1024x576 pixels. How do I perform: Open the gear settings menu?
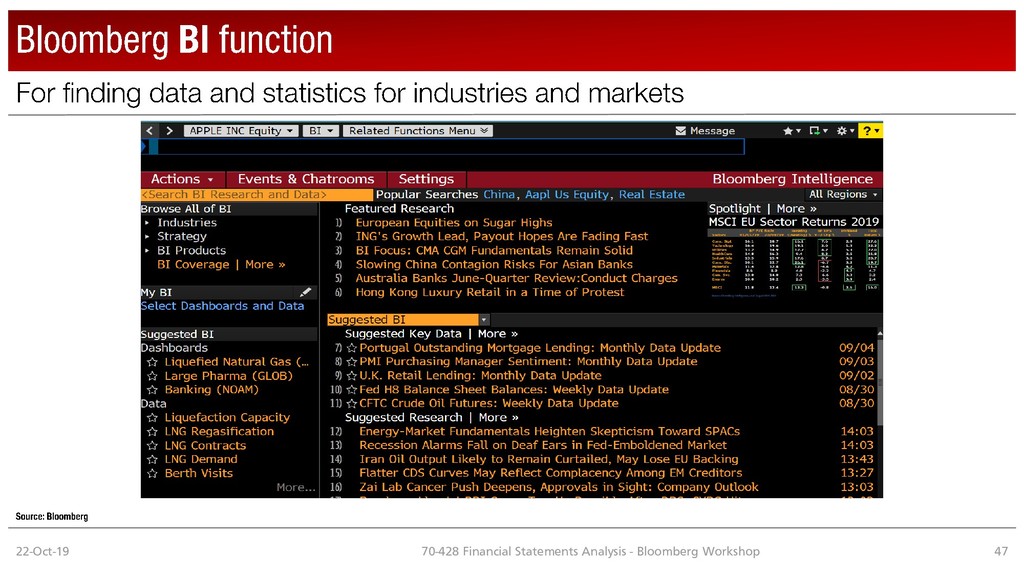click(845, 131)
